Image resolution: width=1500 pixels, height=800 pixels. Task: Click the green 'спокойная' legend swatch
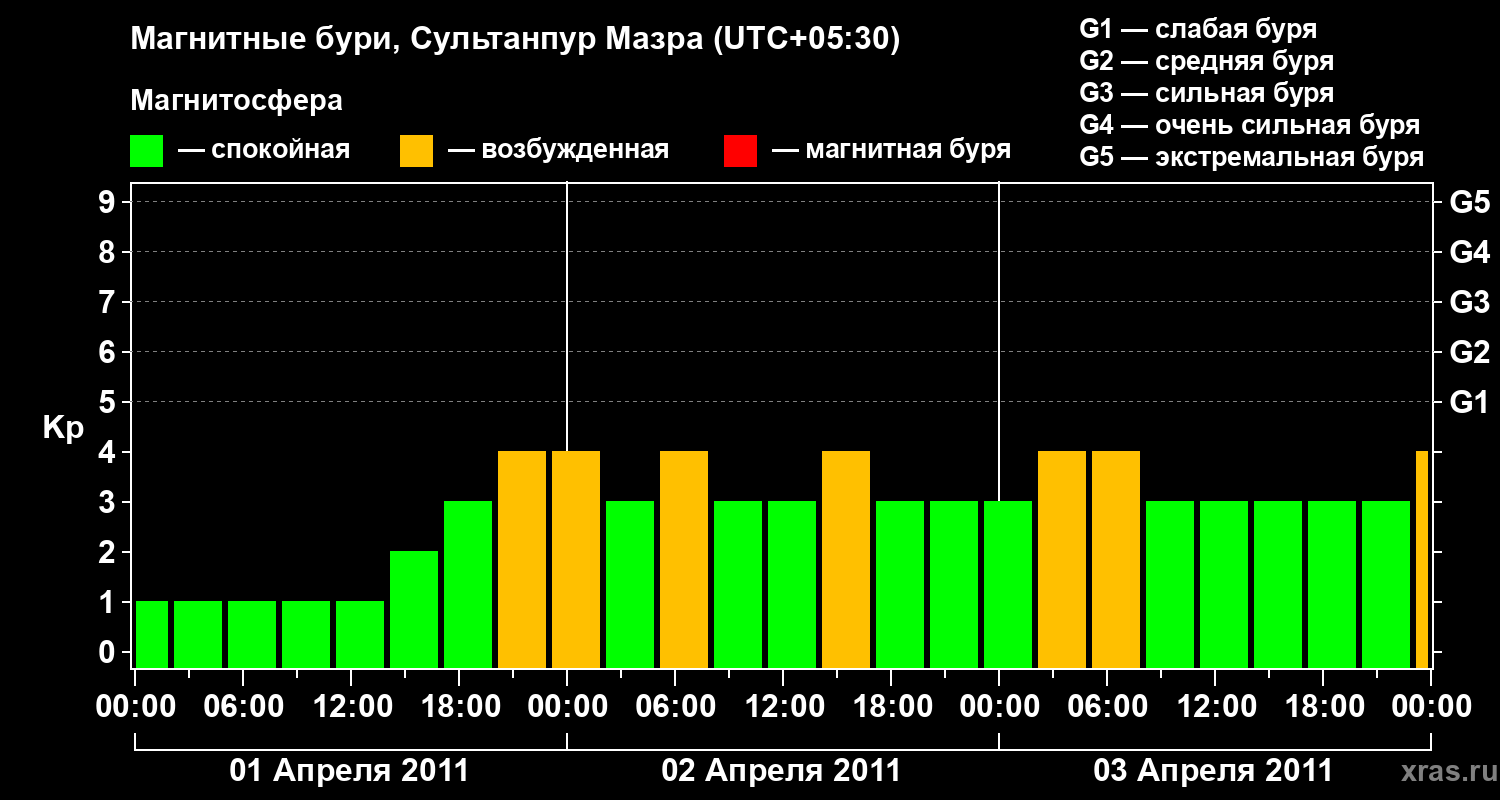point(147,151)
